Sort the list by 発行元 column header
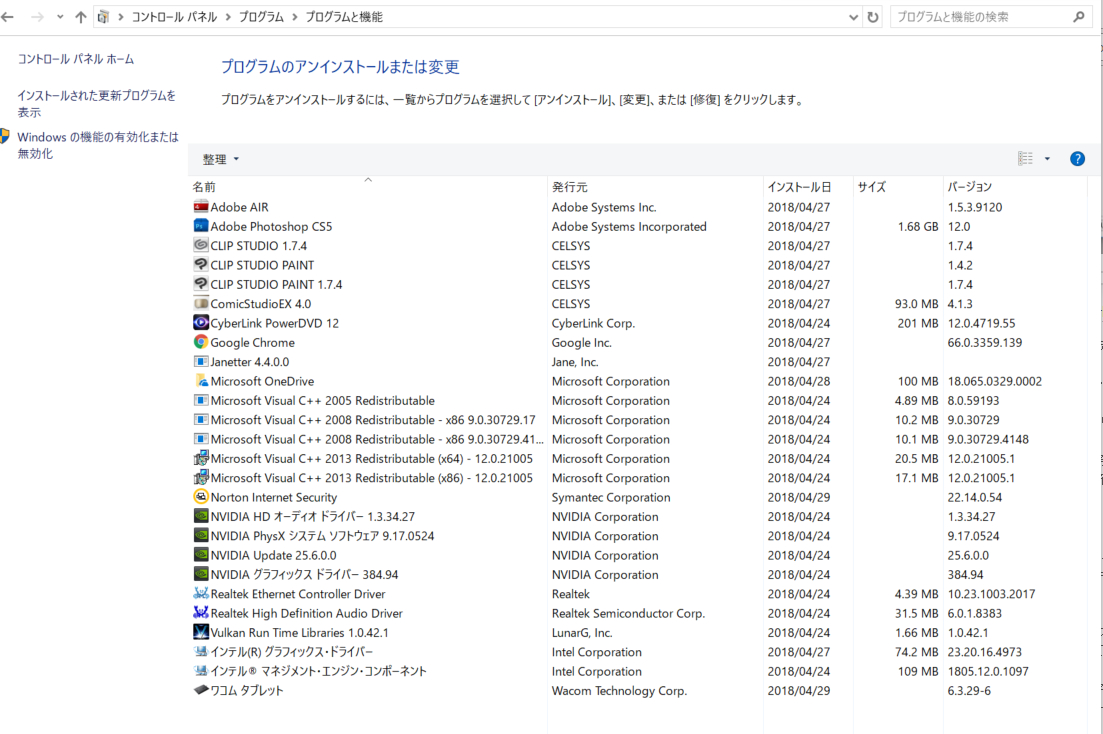 click(570, 187)
